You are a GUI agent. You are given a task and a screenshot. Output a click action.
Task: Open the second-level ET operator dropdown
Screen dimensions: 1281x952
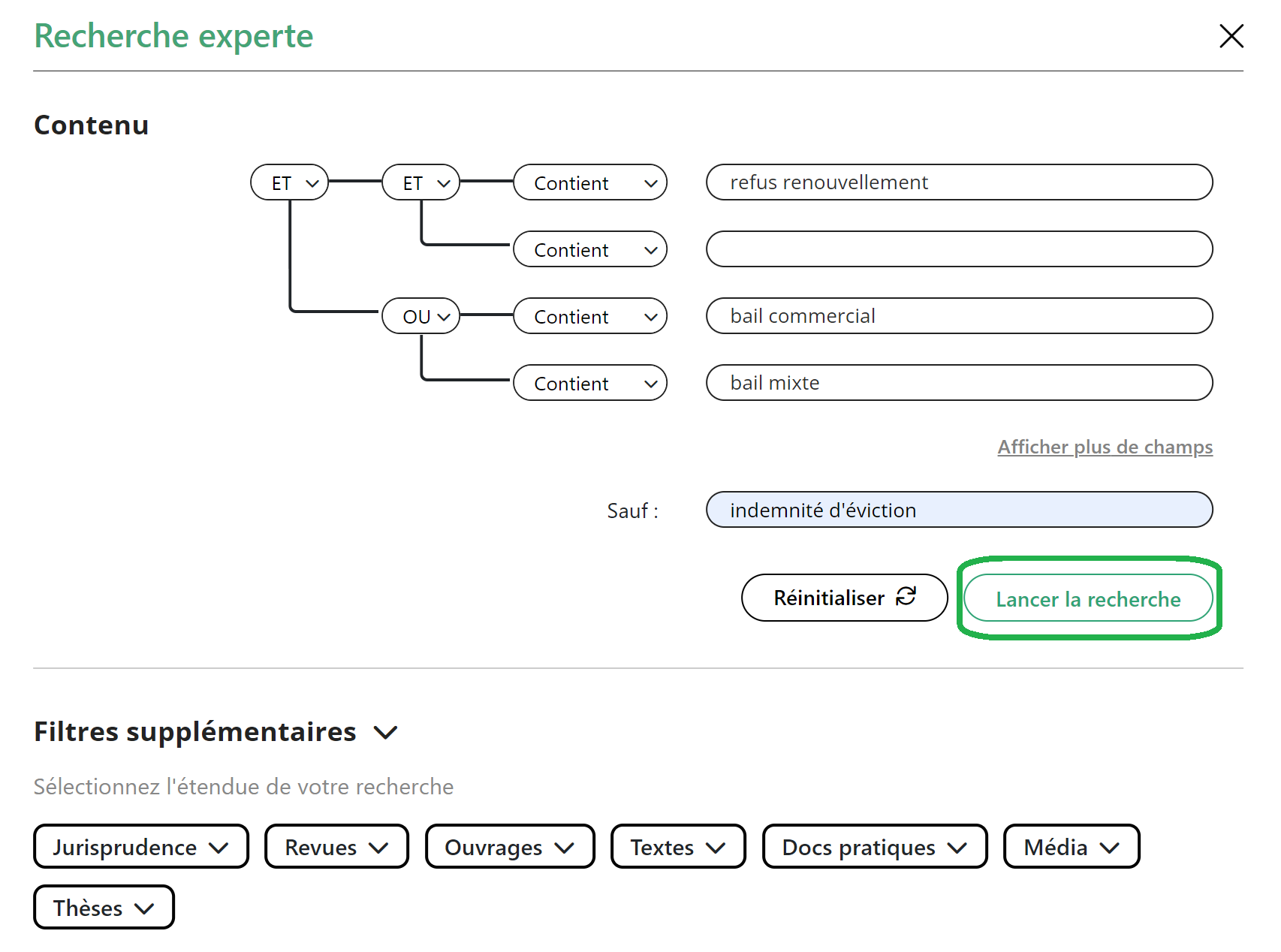(x=421, y=183)
